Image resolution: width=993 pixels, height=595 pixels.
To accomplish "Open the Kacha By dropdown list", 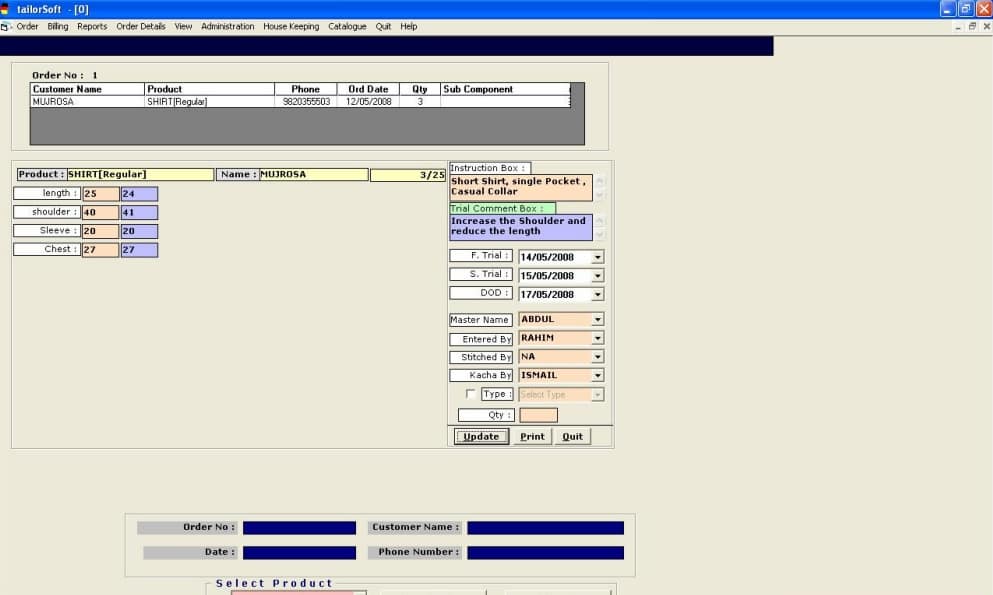I will click(597, 376).
